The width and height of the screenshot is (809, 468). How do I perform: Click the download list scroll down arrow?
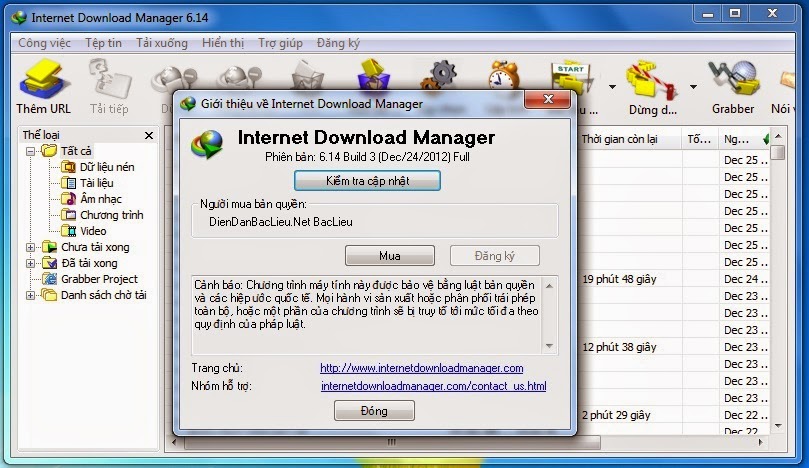coord(778,426)
